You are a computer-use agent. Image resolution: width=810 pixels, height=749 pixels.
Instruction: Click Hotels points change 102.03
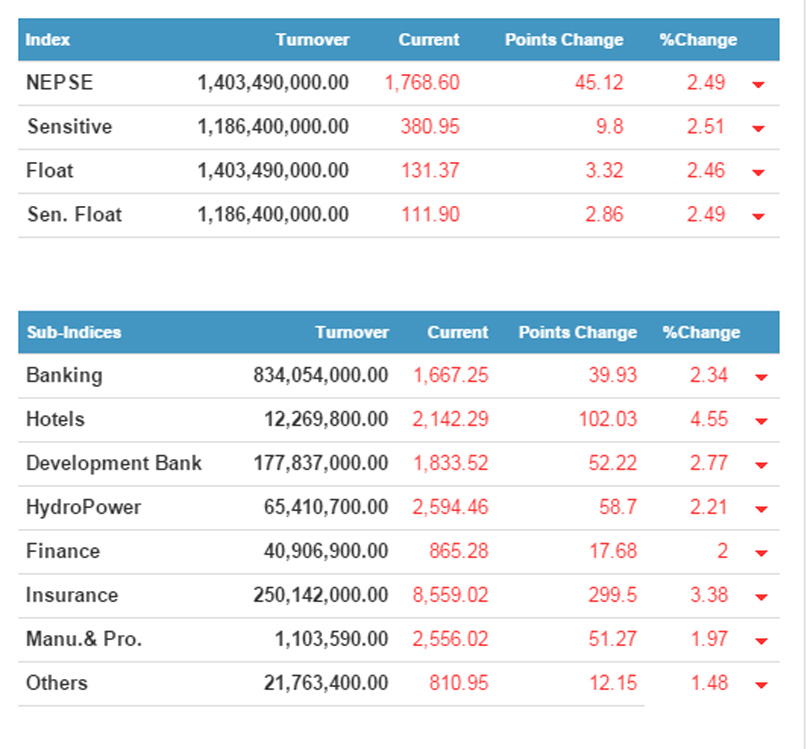(608, 419)
